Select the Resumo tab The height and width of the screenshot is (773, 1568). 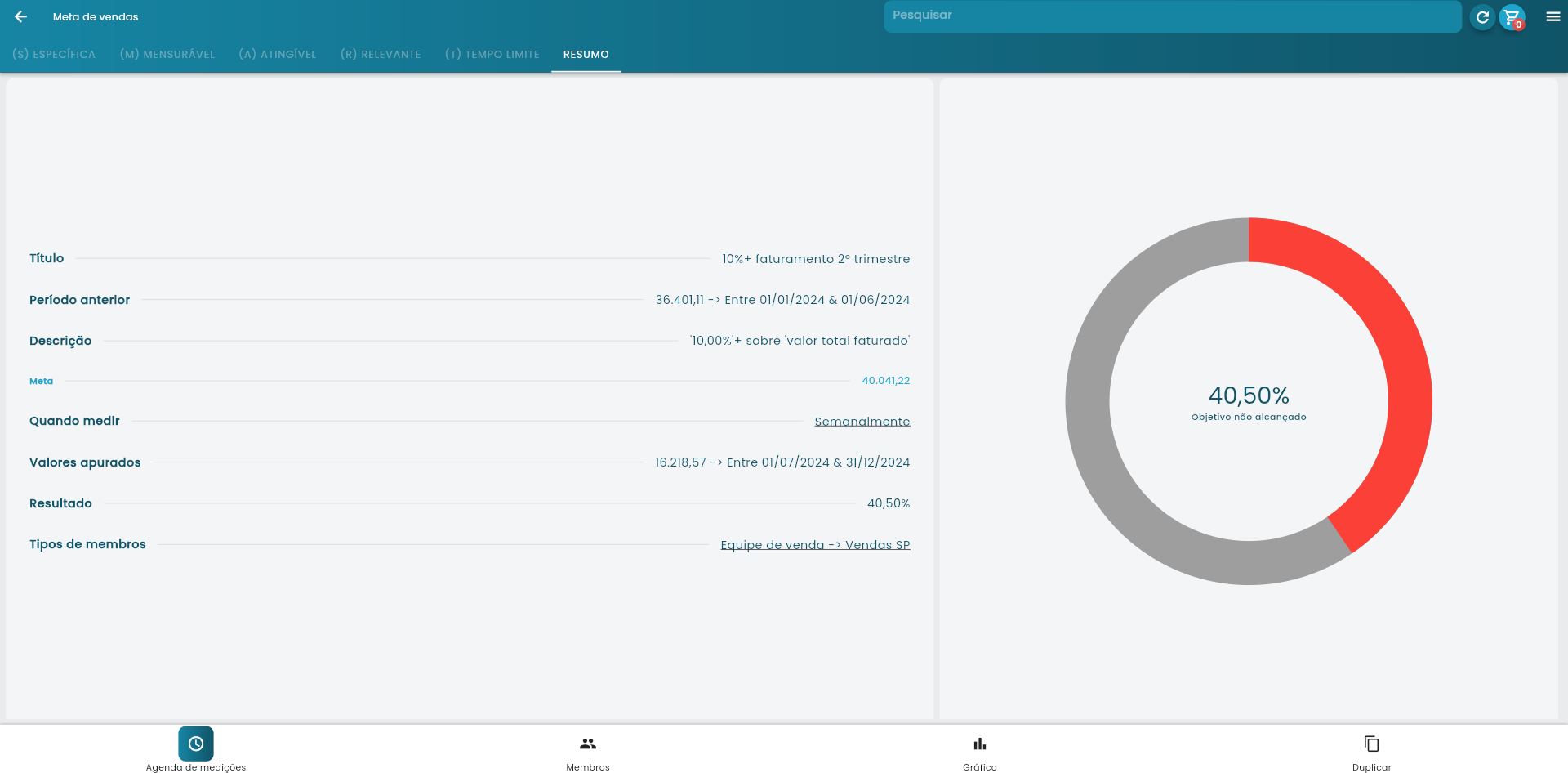(586, 54)
